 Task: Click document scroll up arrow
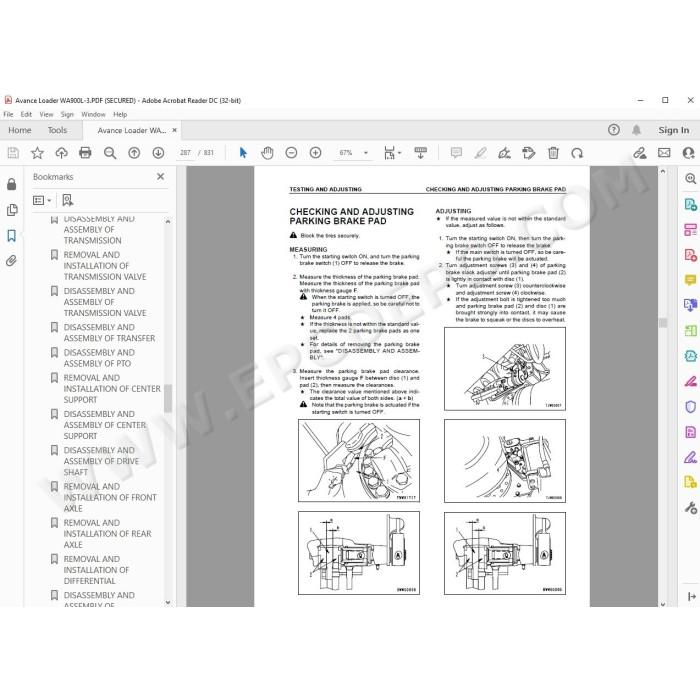[x=663, y=171]
